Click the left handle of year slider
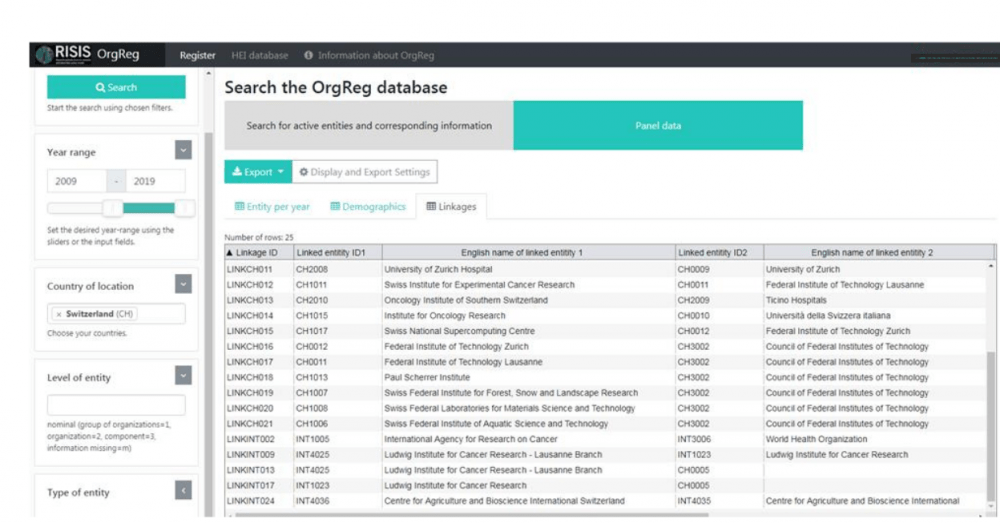Image resolution: width=1000 pixels, height=523 pixels. pos(113,208)
